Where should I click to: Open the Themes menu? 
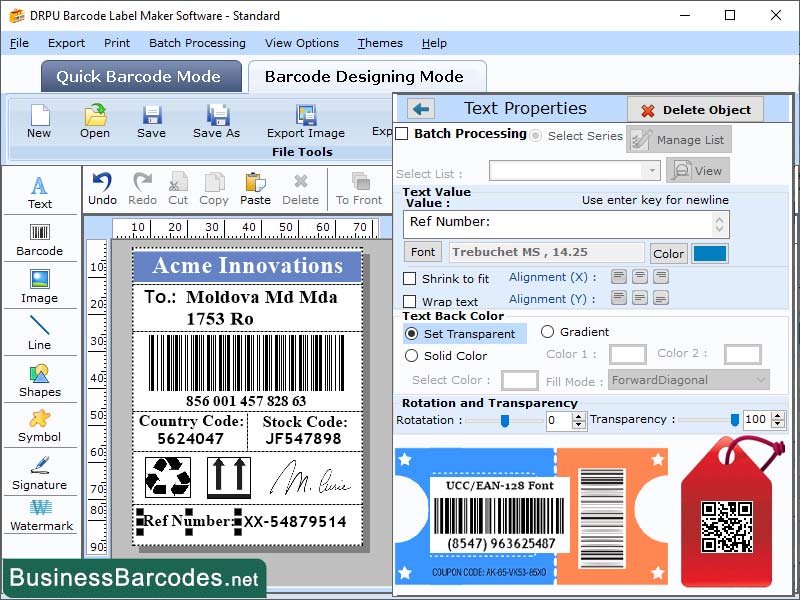point(380,43)
